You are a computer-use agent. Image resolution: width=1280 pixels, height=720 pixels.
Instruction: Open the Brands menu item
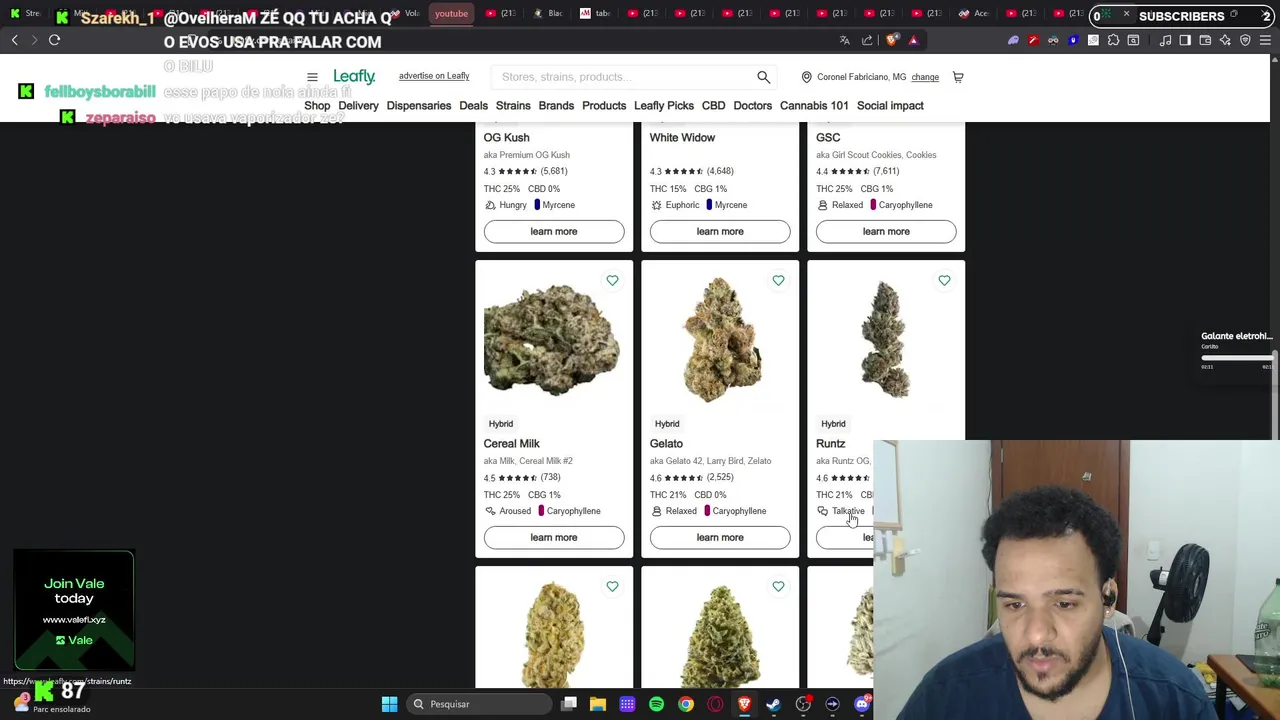[x=556, y=106]
